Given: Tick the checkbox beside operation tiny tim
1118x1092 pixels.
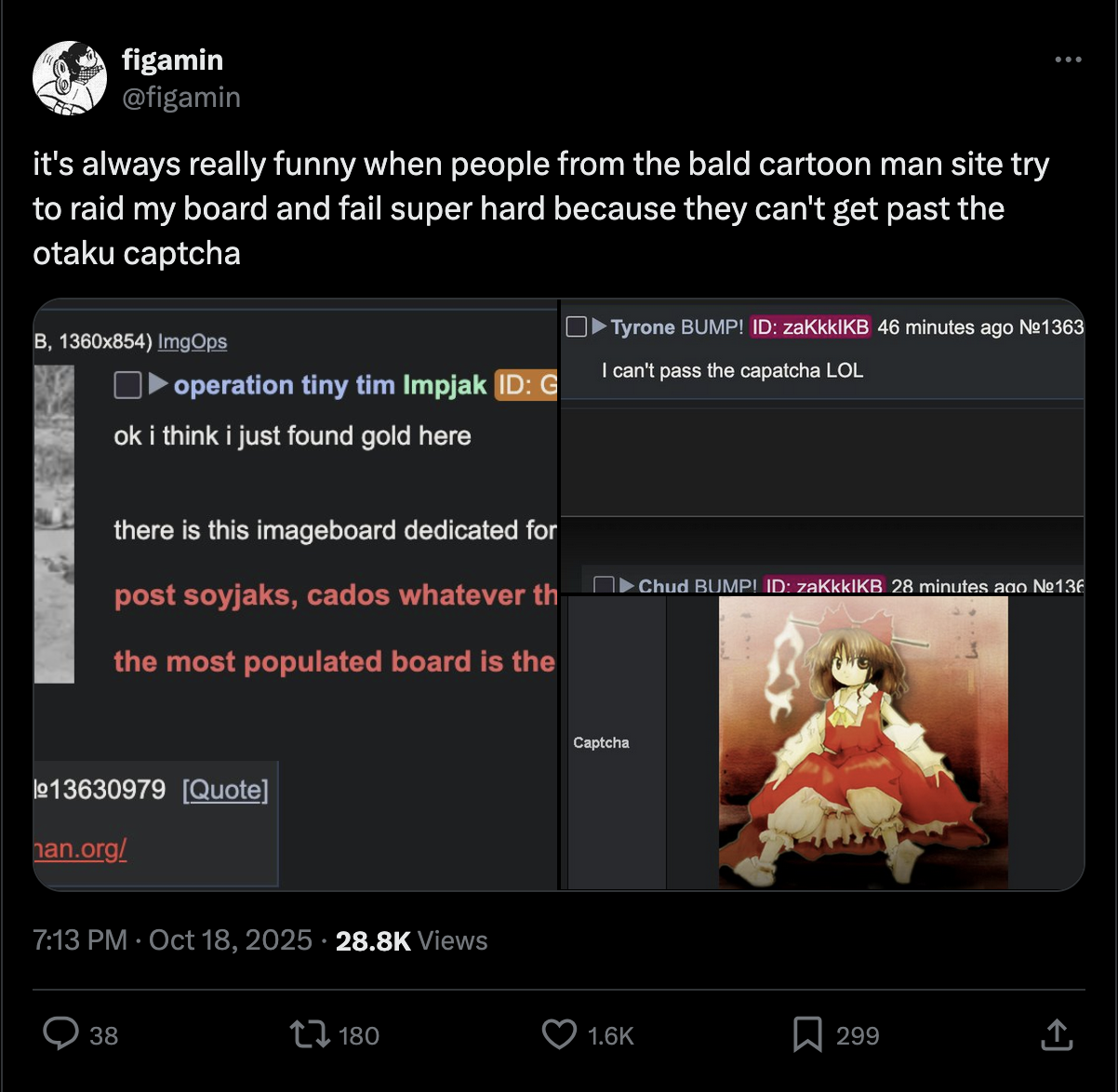Looking at the screenshot, I should (x=127, y=384).
